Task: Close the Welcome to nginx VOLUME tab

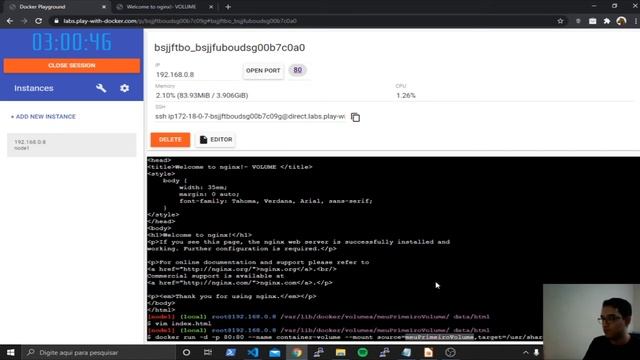Action: [211, 7]
